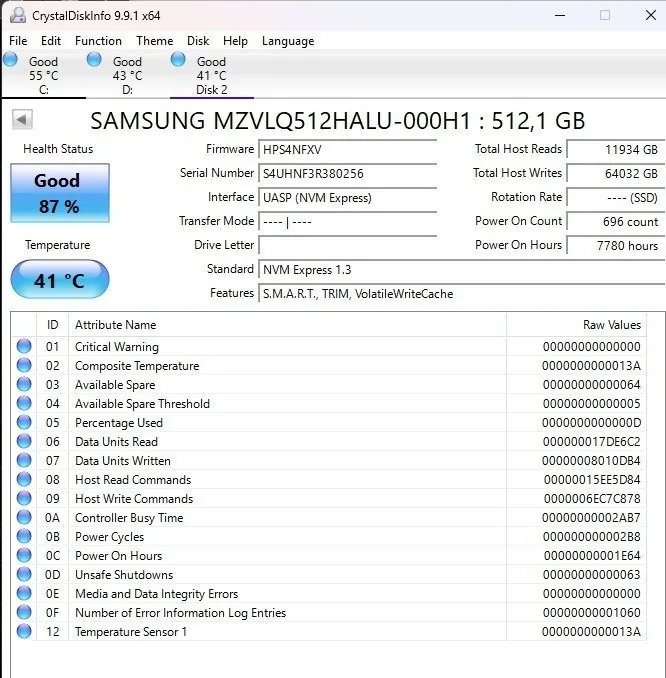This screenshot has height=678, width=666.
Task: Click status orb of Temperature Sensor 1 row
Action: click(24, 631)
